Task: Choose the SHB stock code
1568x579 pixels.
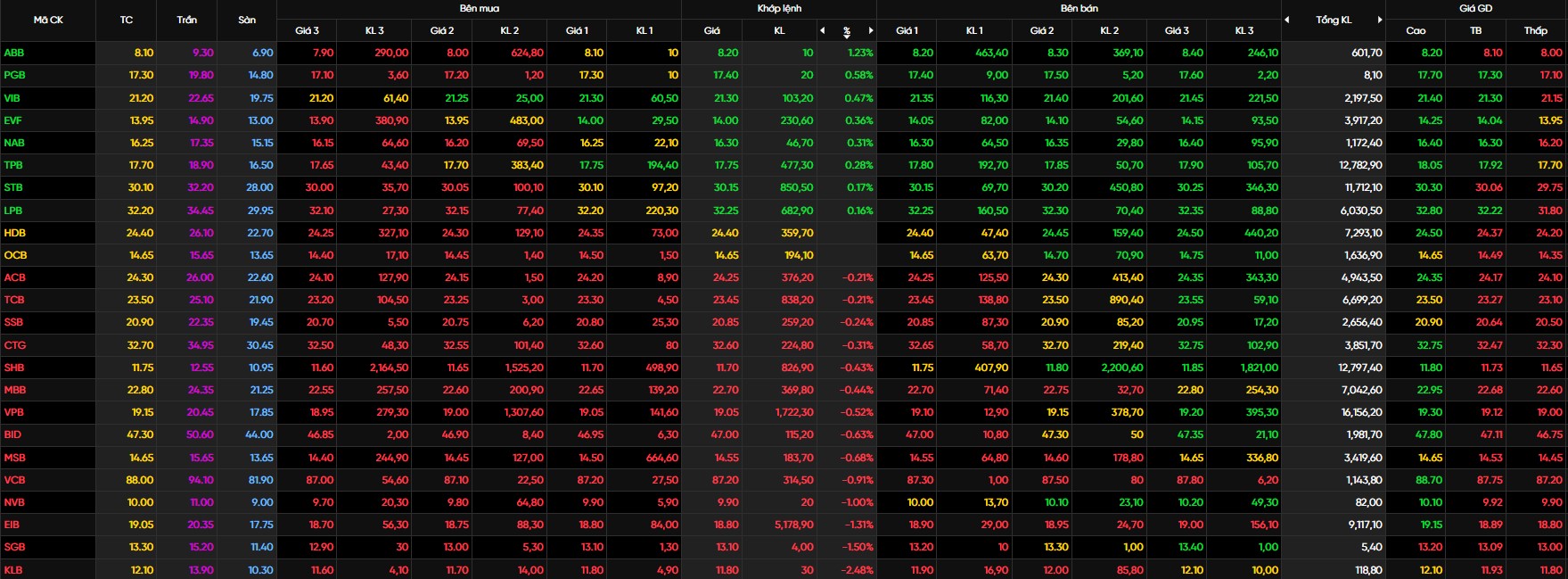Action: (14, 368)
